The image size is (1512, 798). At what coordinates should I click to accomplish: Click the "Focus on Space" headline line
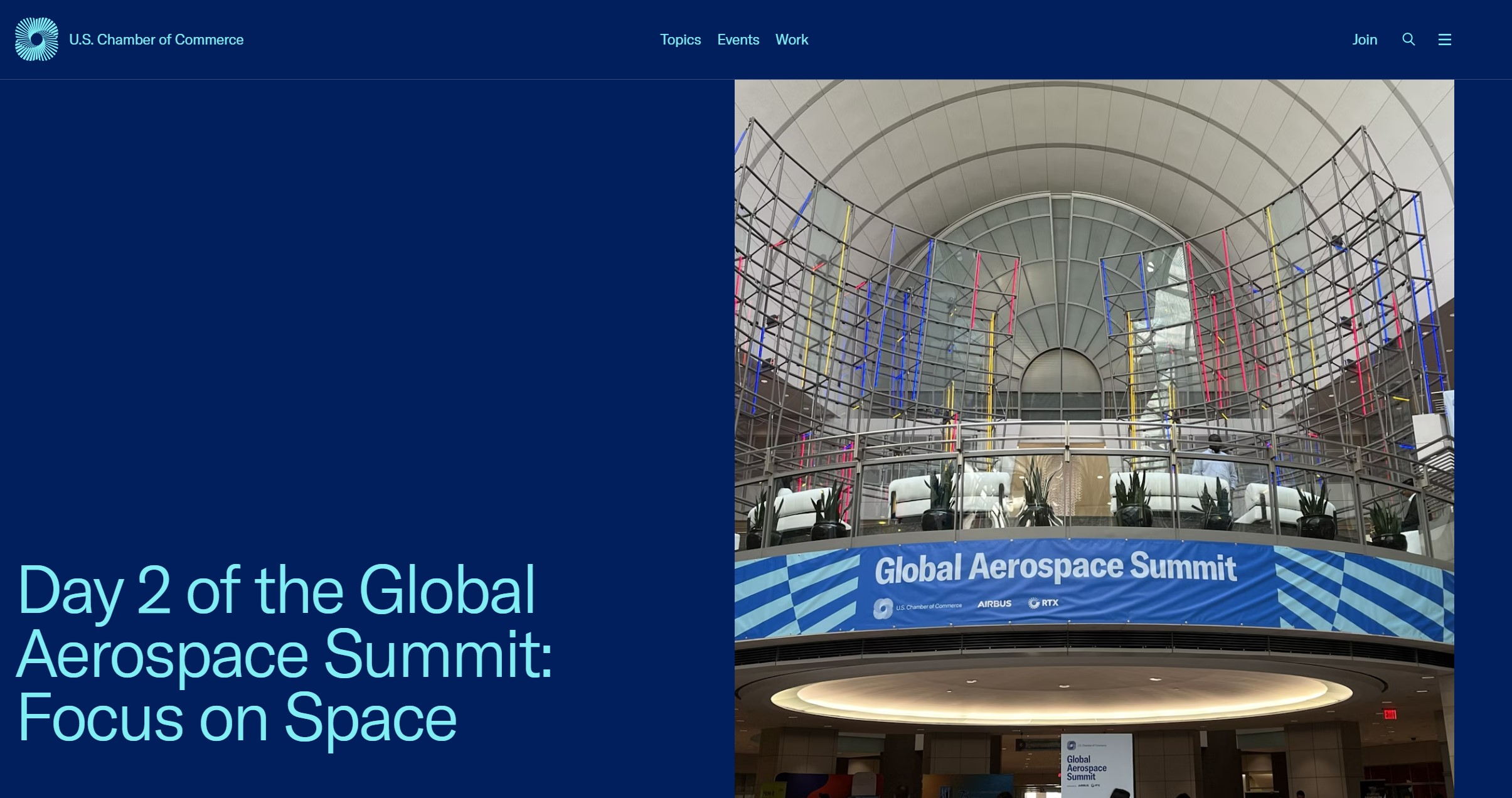(x=237, y=718)
